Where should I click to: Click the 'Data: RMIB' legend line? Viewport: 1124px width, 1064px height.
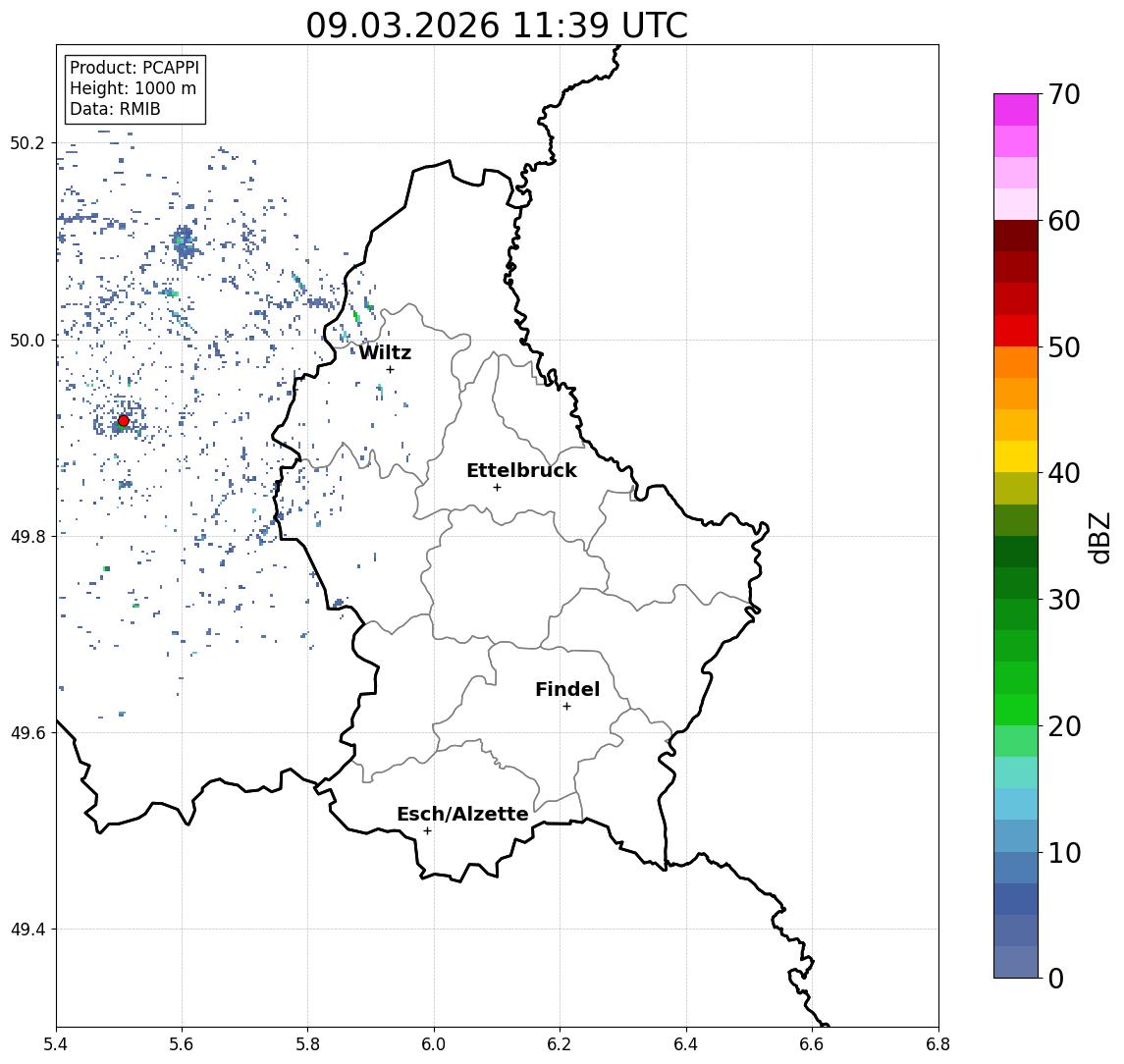(115, 109)
